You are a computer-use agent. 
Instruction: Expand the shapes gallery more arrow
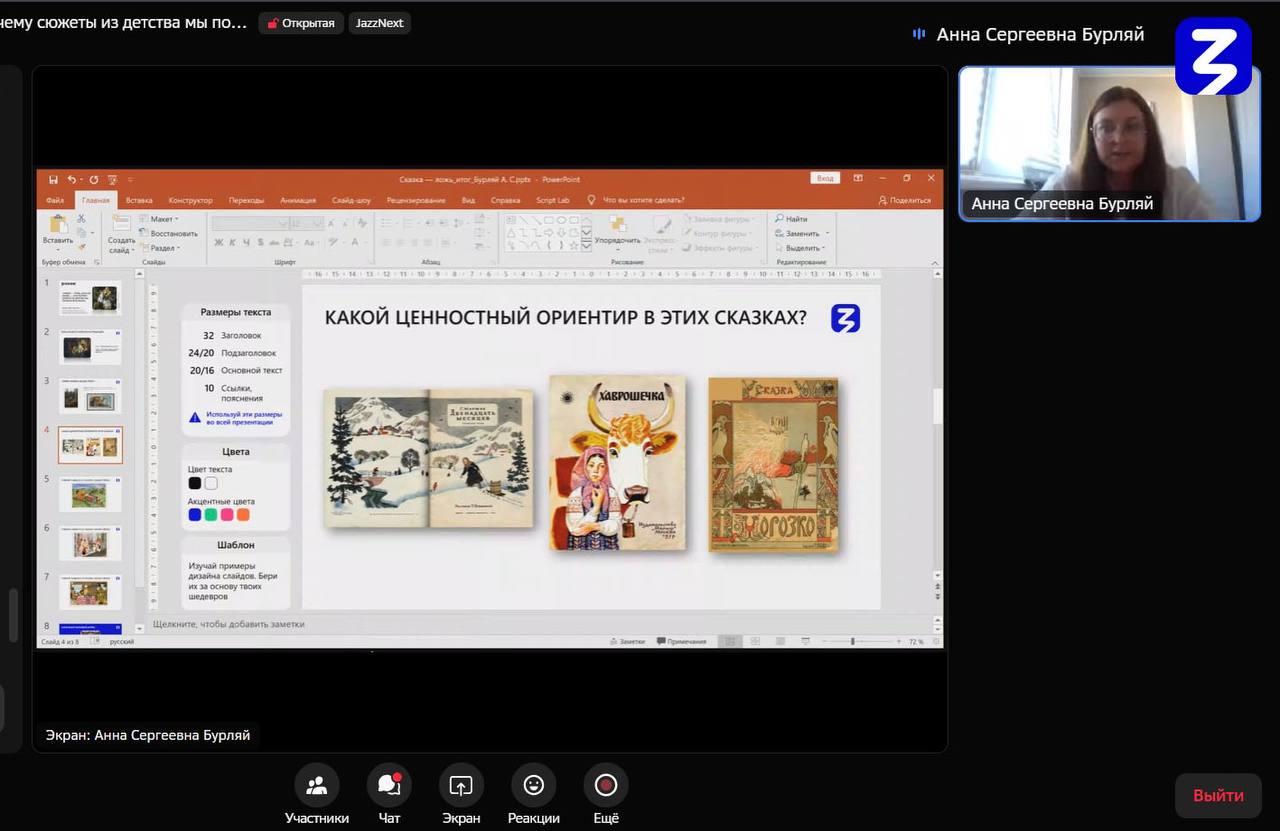click(x=587, y=245)
